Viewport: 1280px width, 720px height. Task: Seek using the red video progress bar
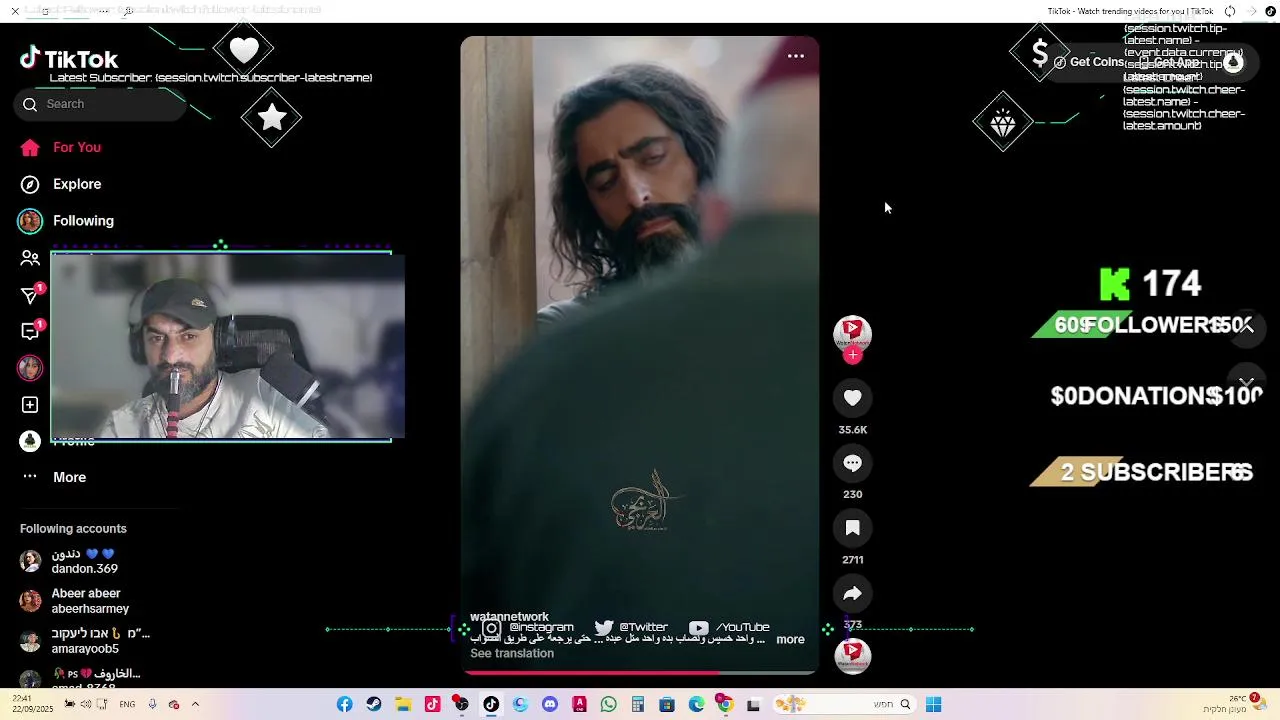(640, 673)
